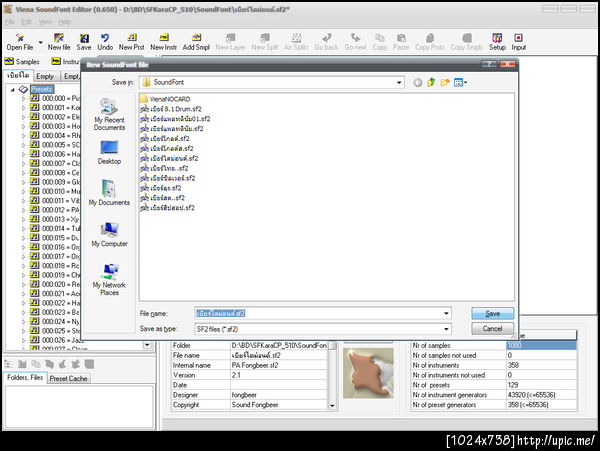Open the Setup toolbar icon
The width and height of the screenshot is (600, 451).
[x=497, y=42]
